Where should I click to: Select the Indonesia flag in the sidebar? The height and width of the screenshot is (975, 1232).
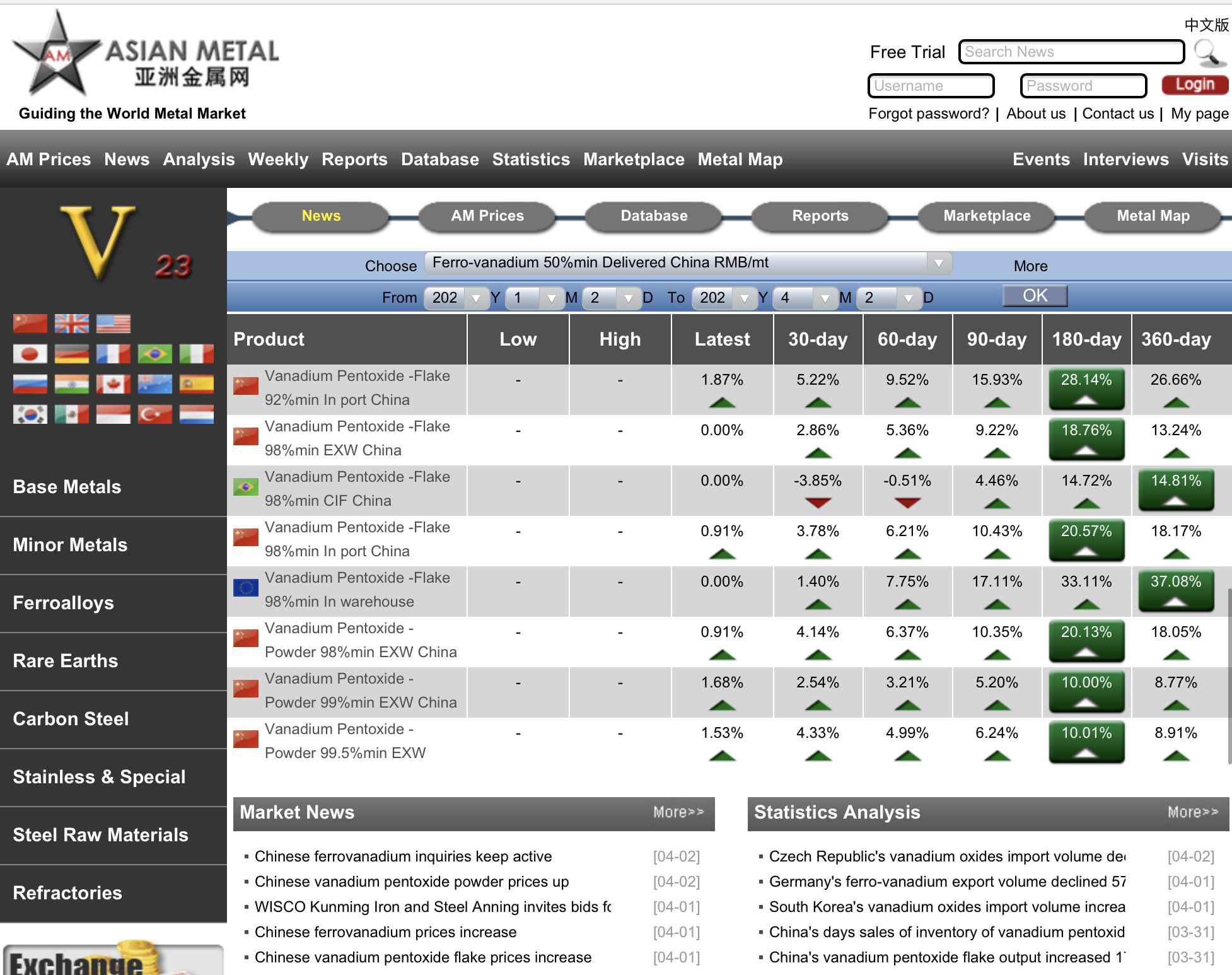click(x=113, y=414)
